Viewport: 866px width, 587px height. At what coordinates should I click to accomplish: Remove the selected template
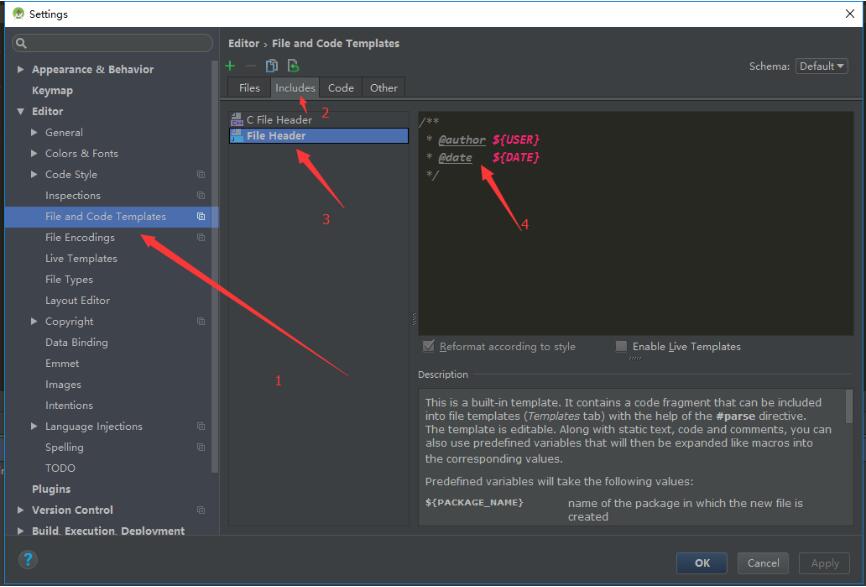tap(250, 65)
